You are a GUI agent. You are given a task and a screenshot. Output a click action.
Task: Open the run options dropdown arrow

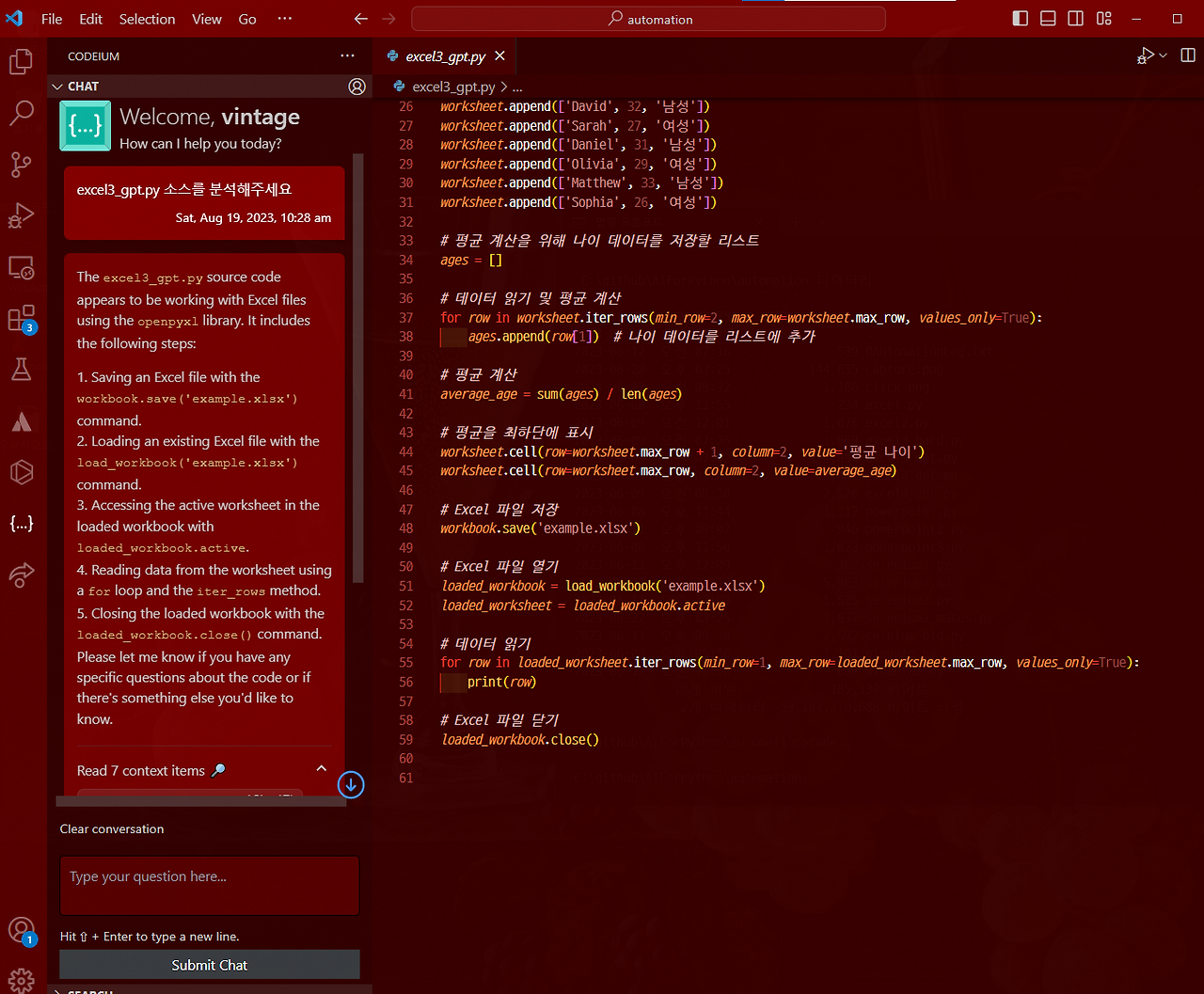coord(1164,56)
